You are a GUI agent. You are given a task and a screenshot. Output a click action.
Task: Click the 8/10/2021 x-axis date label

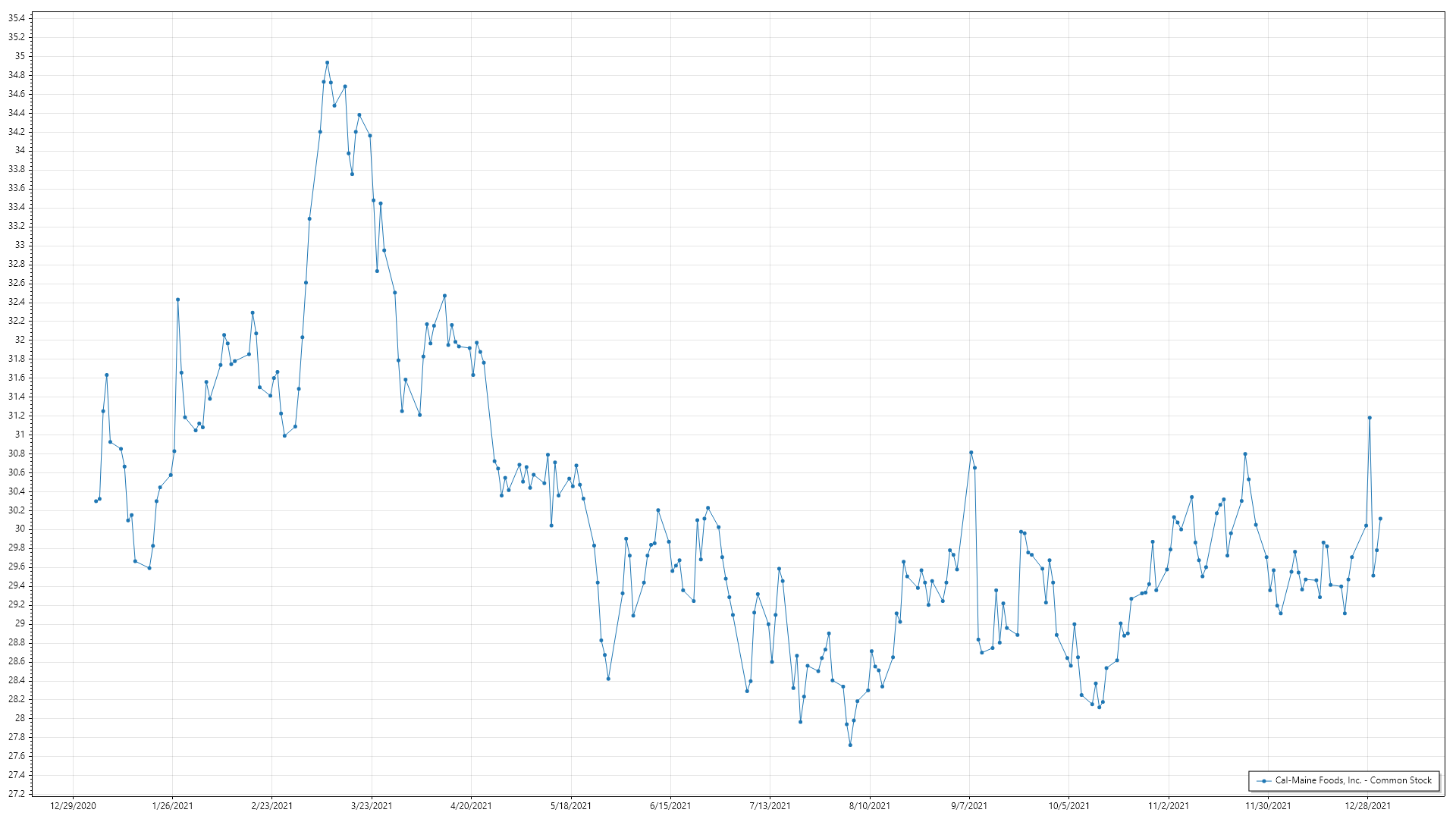(x=870, y=805)
